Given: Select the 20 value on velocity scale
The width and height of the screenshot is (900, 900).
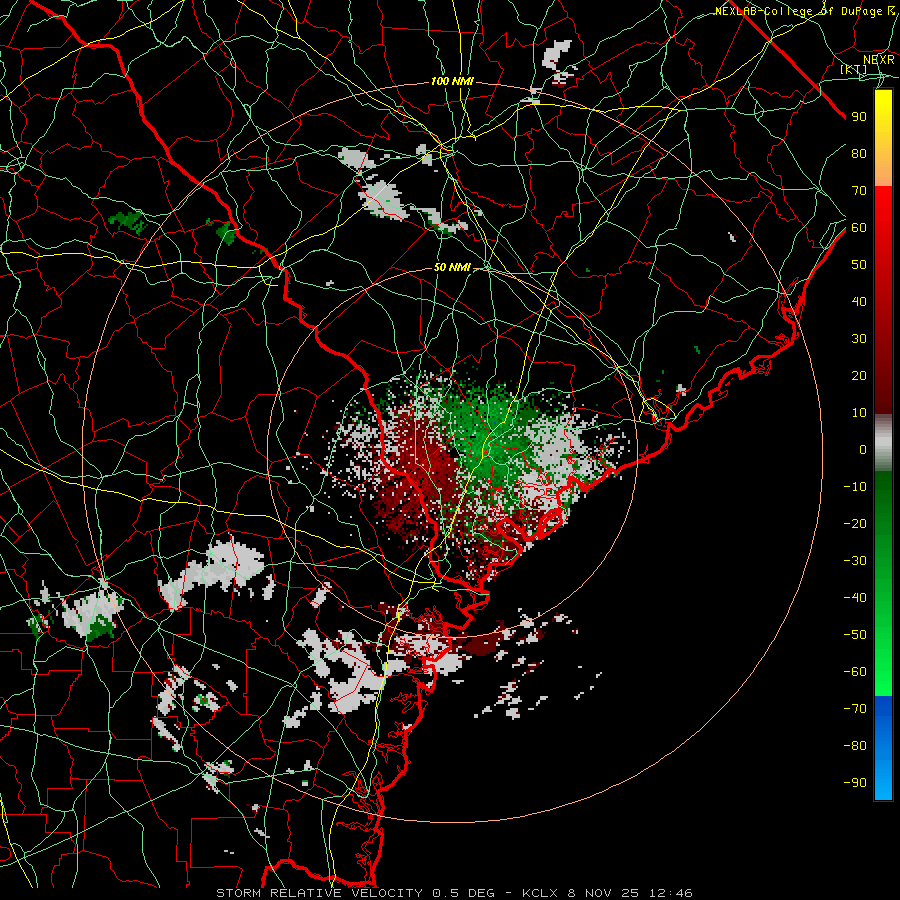Looking at the screenshot, I should click(859, 376).
